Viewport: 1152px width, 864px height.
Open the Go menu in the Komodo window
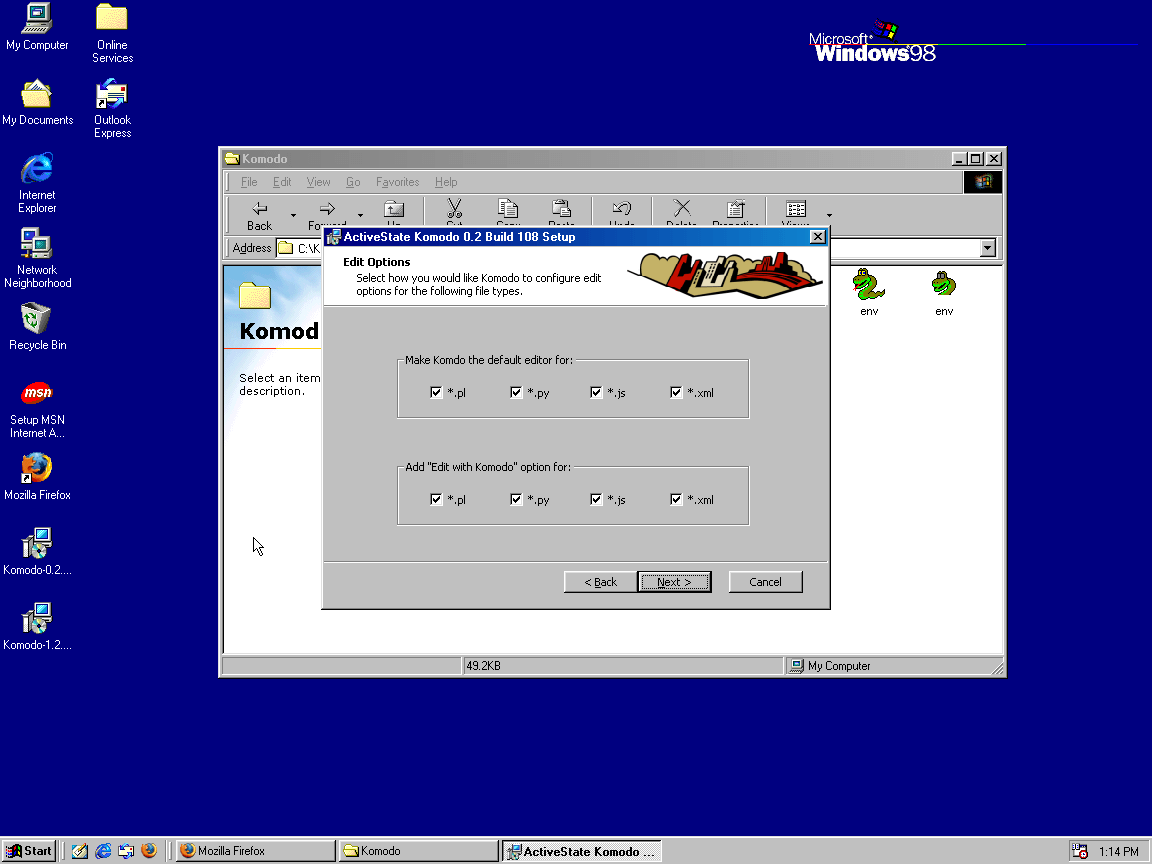353,182
